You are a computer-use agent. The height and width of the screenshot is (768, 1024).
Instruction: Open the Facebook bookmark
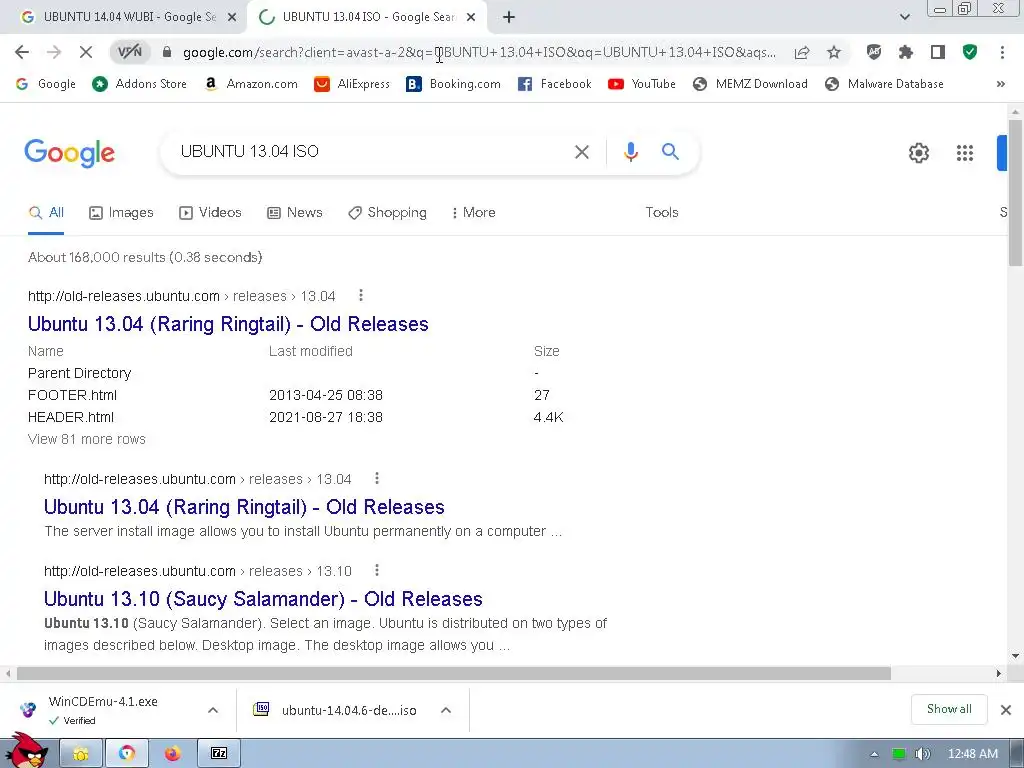(554, 84)
